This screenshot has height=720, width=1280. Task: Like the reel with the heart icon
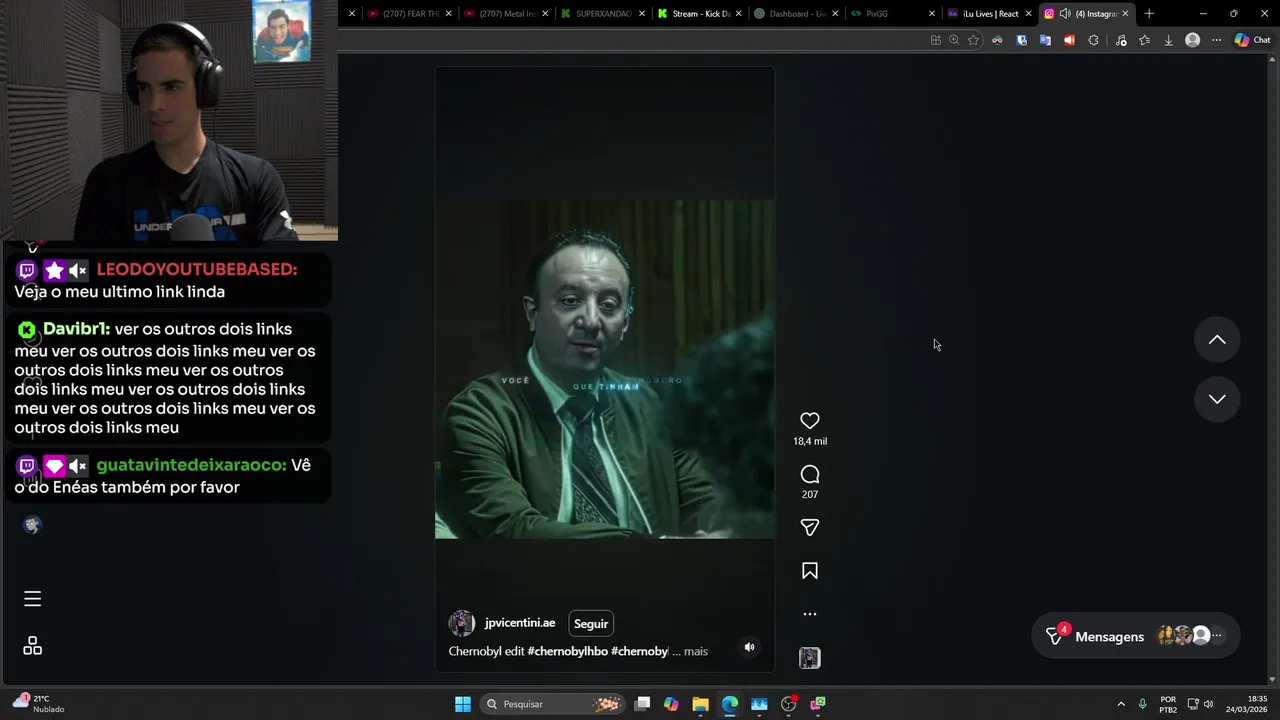click(x=810, y=421)
